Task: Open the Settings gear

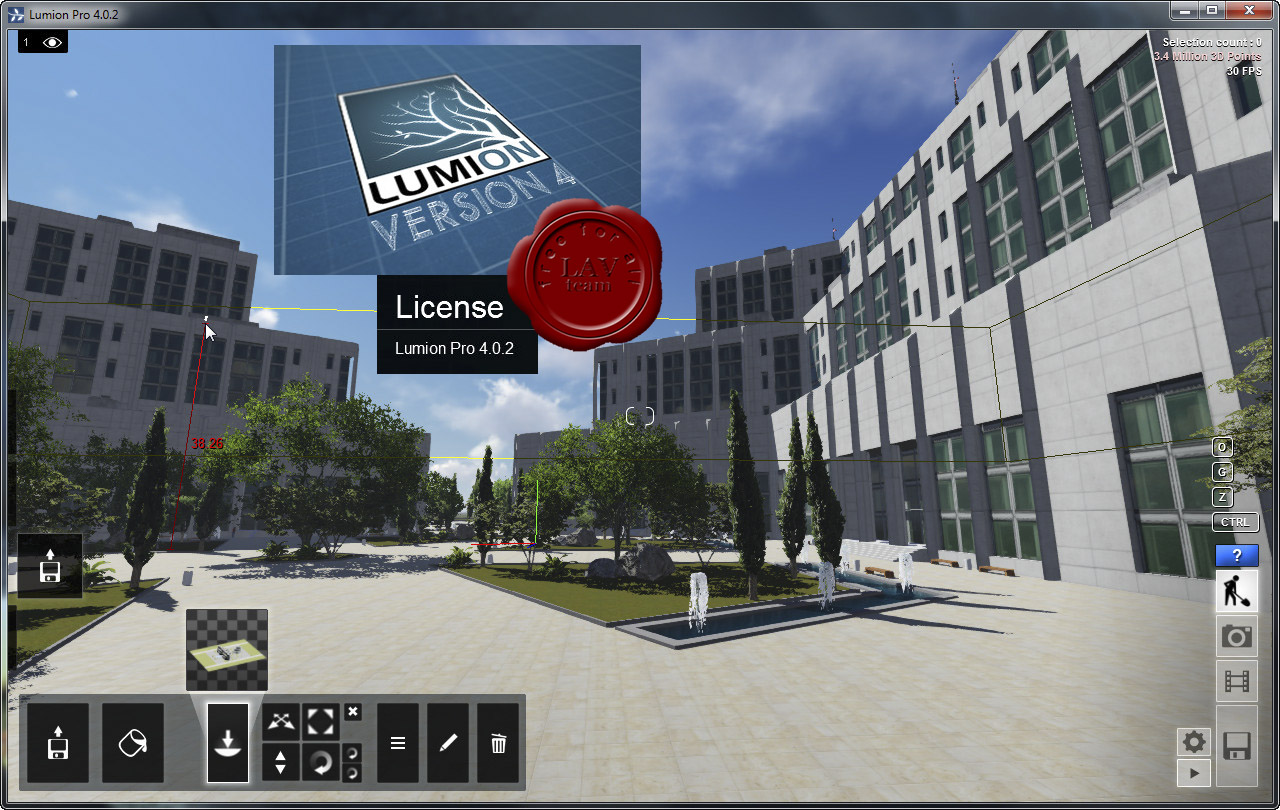Action: (x=1194, y=742)
